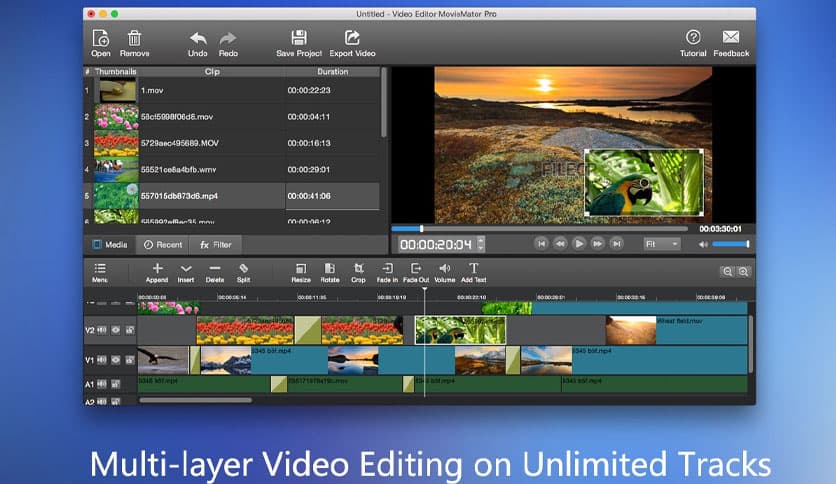This screenshot has height=484, width=836.
Task: Save Project using floppy disk icon
Action: click(x=299, y=43)
